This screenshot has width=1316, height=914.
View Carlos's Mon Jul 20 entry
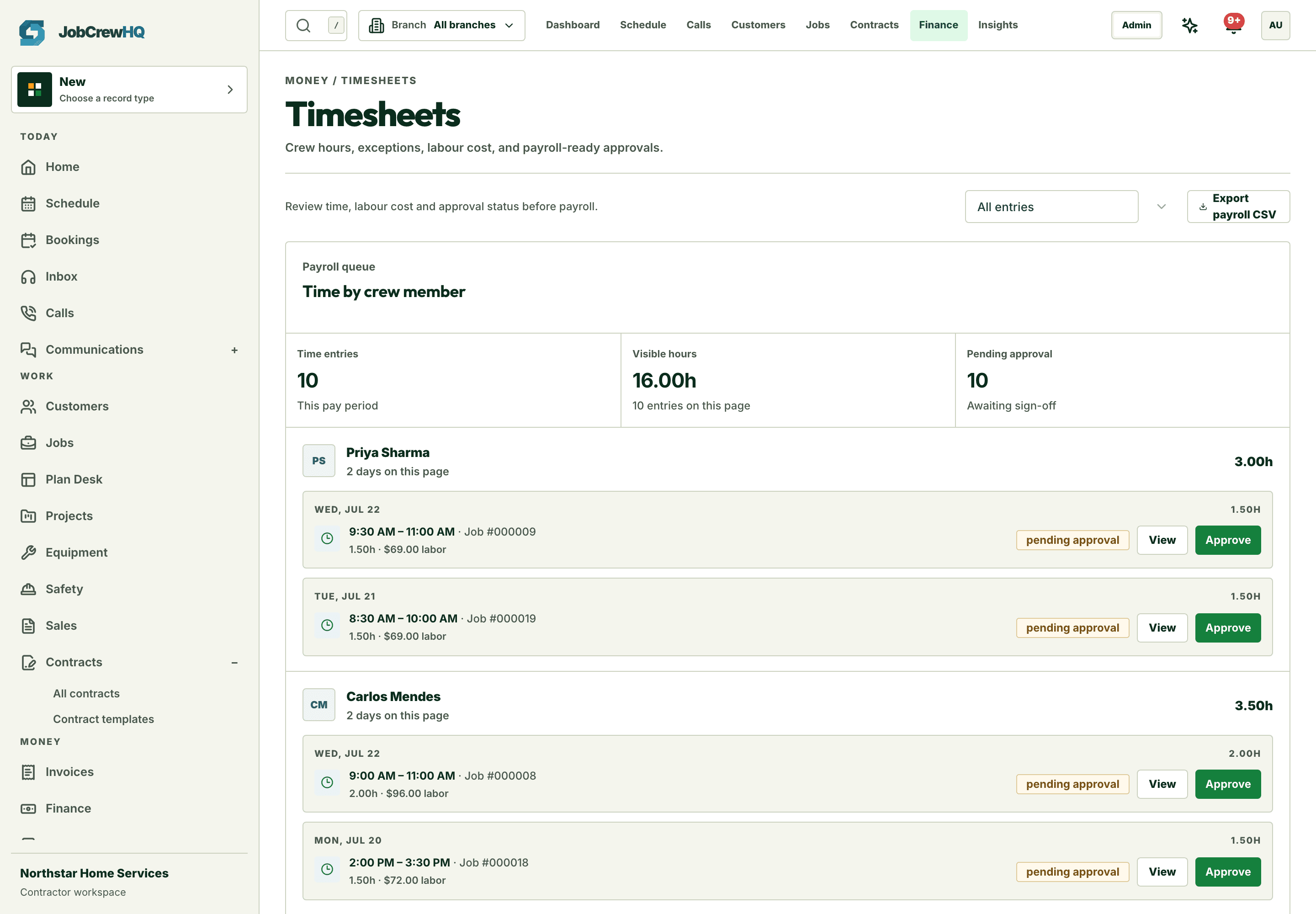(x=1162, y=871)
